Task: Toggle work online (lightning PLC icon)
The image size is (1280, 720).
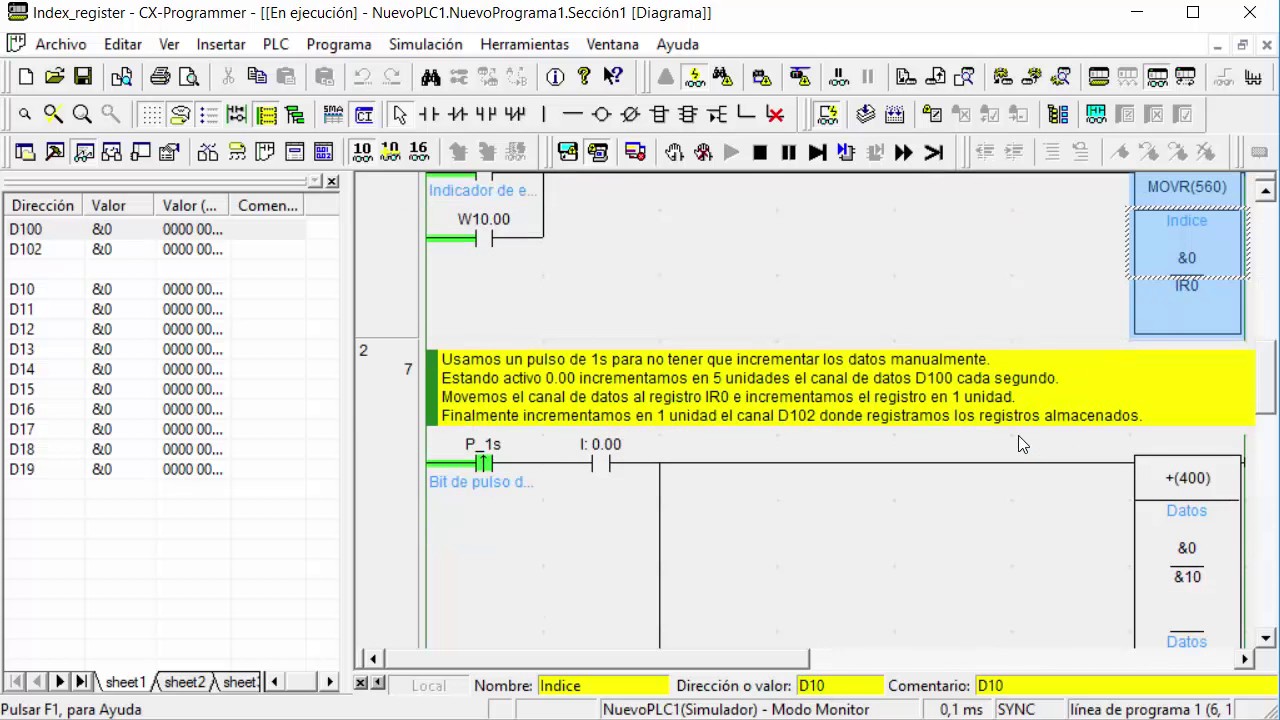Action: pyautogui.click(x=694, y=77)
